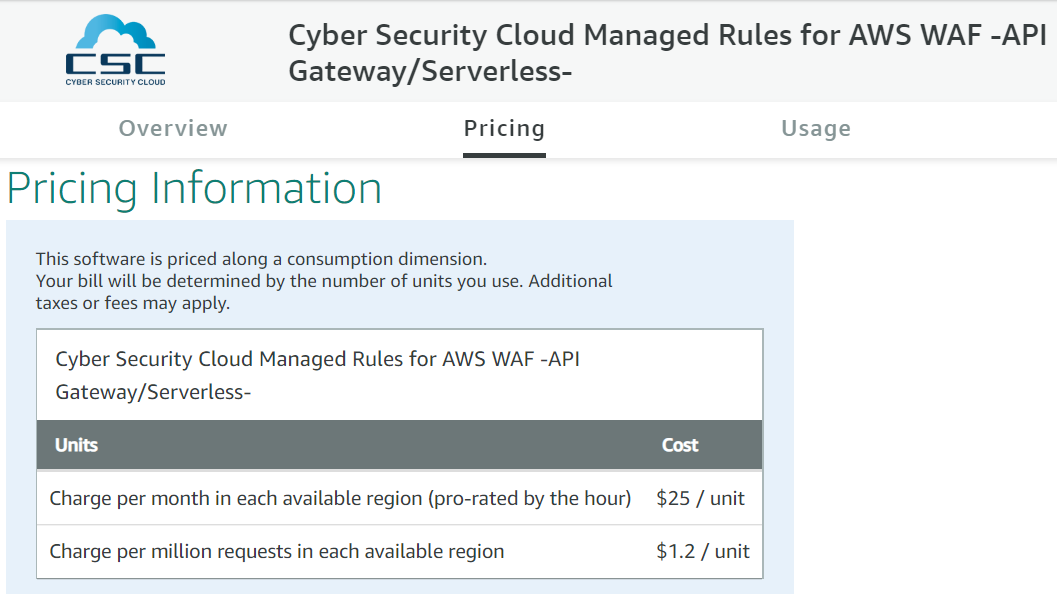The image size is (1057, 598).
Task: Click the 'Gateway/Serverless-' line in the header title
Action: point(430,73)
